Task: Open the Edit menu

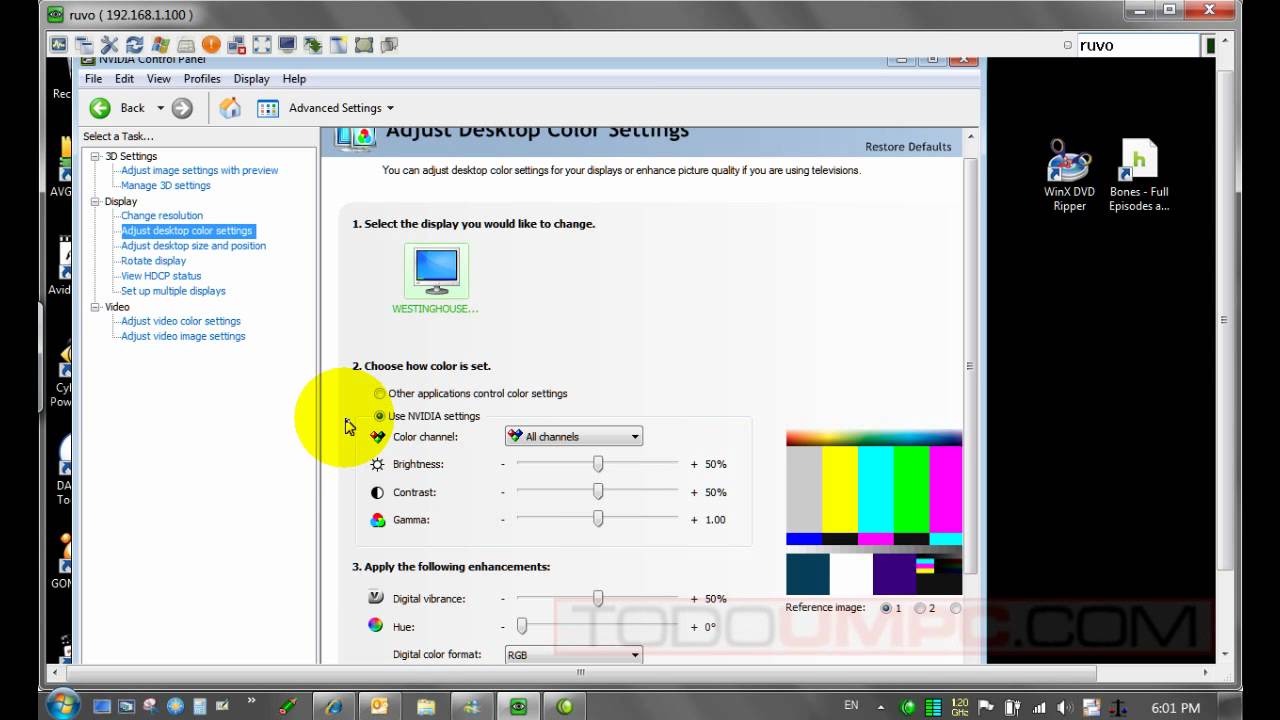Action: click(x=124, y=79)
